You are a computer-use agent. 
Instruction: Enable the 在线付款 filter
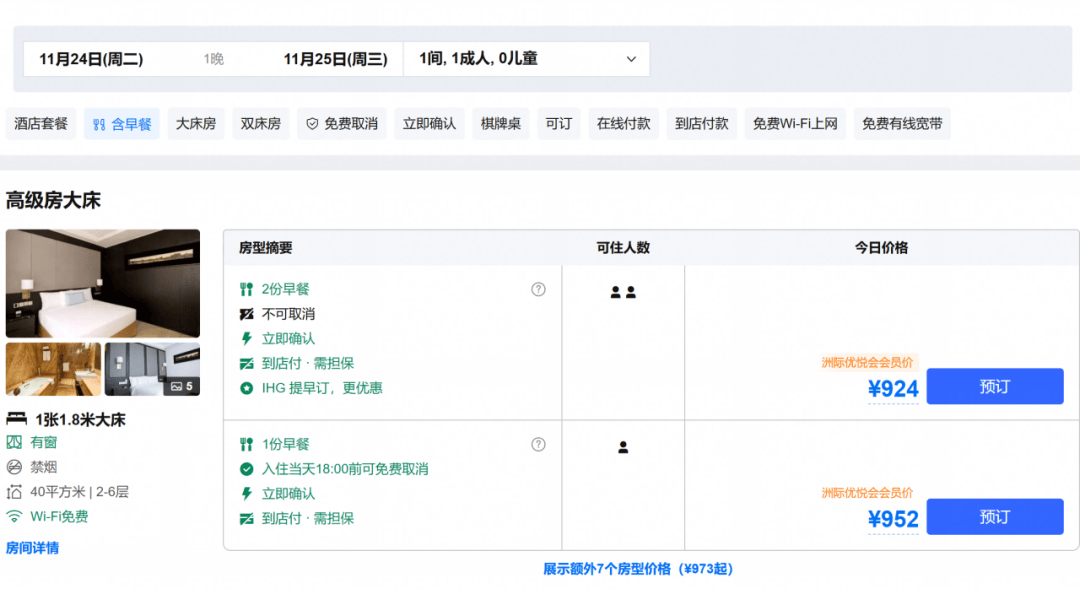point(623,124)
